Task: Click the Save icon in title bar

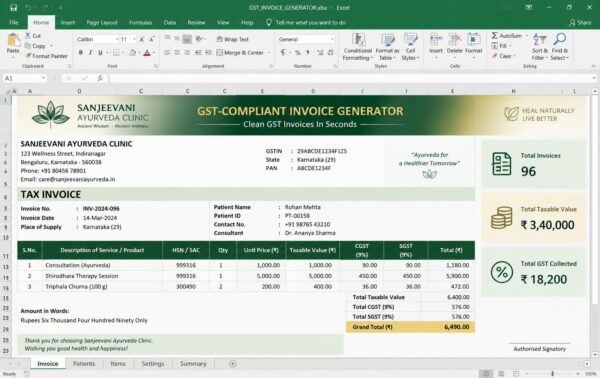Action: 13,8
